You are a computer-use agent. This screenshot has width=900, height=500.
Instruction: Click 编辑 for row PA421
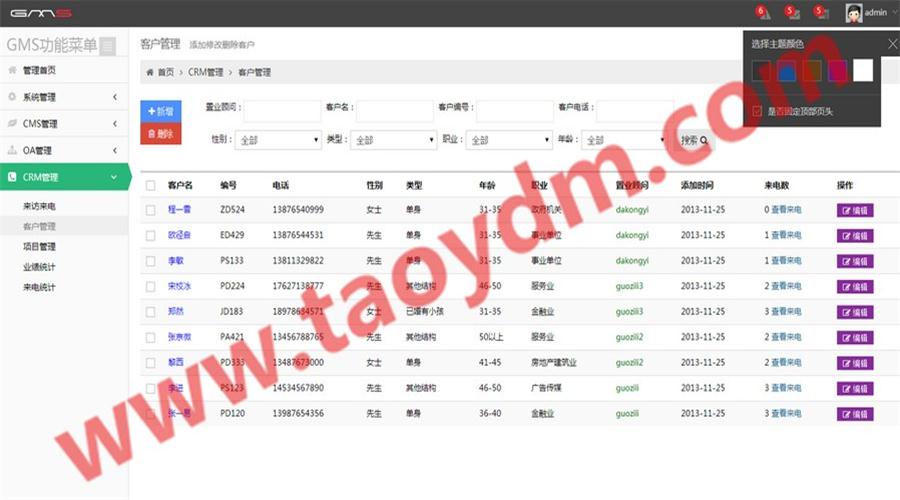point(855,338)
